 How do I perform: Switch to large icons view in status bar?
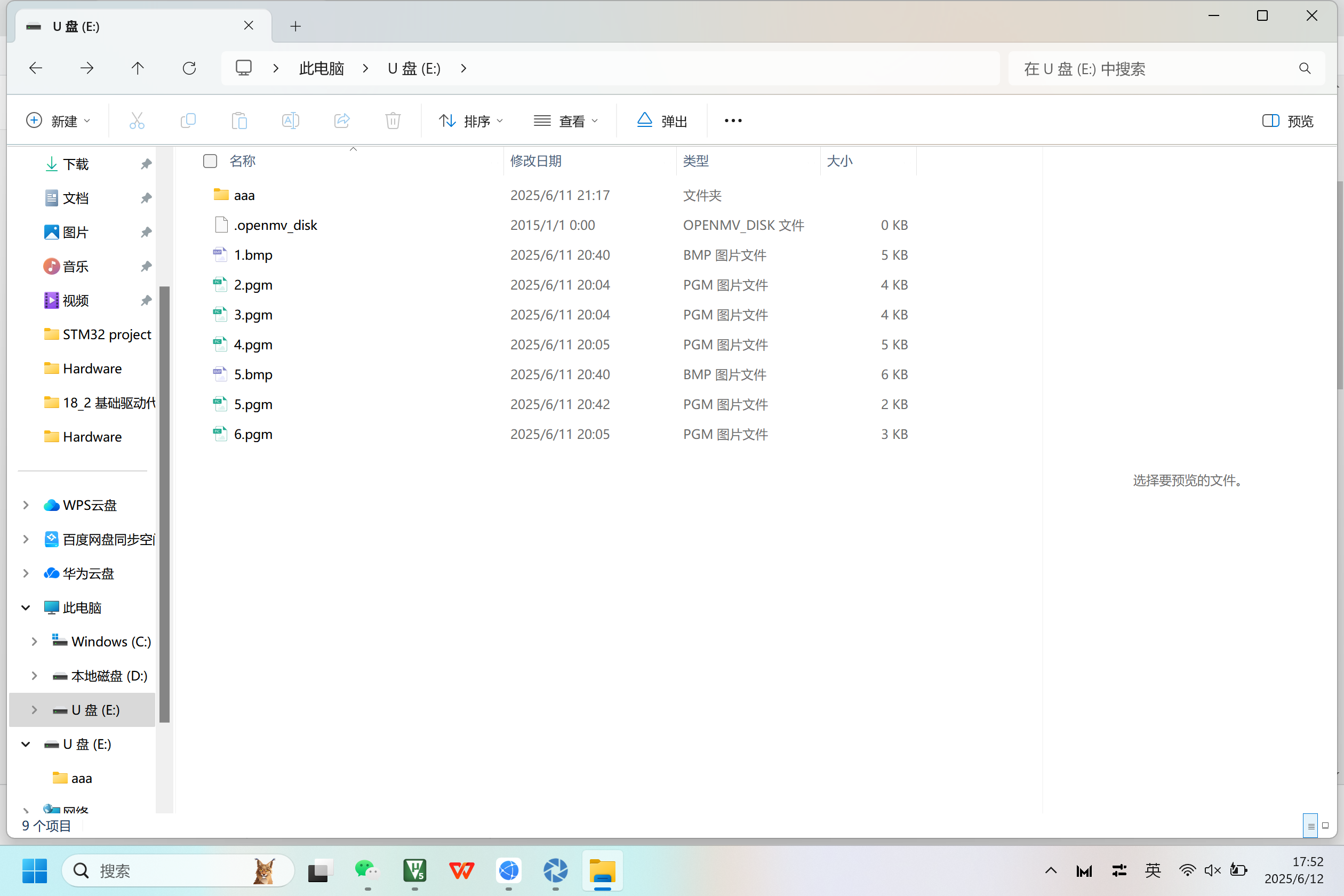coord(1325,826)
